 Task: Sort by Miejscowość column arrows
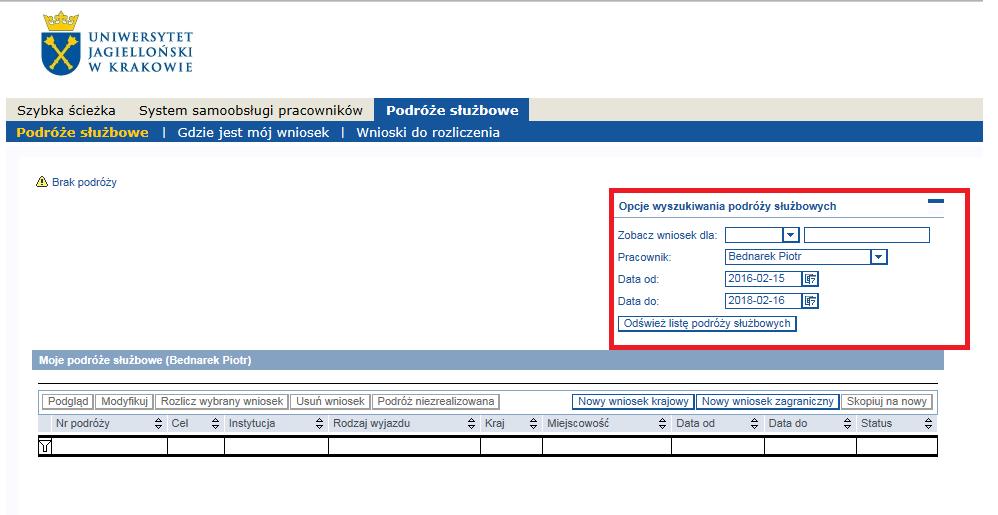pos(663,423)
